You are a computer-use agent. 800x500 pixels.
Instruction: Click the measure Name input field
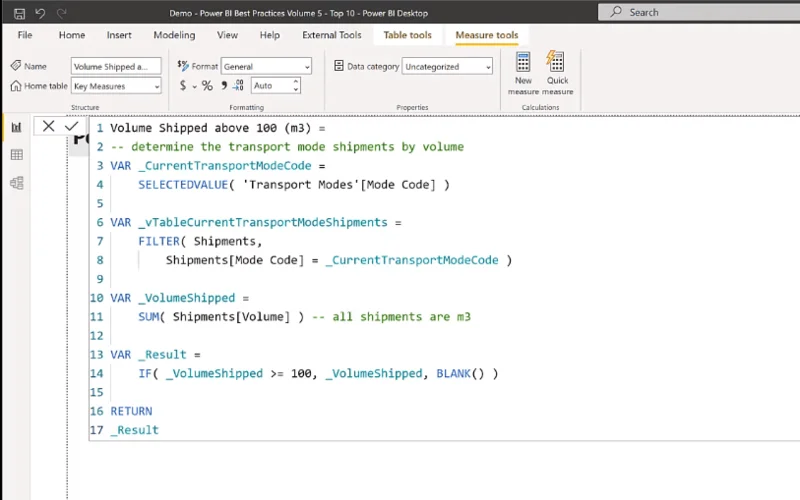(x=116, y=66)
